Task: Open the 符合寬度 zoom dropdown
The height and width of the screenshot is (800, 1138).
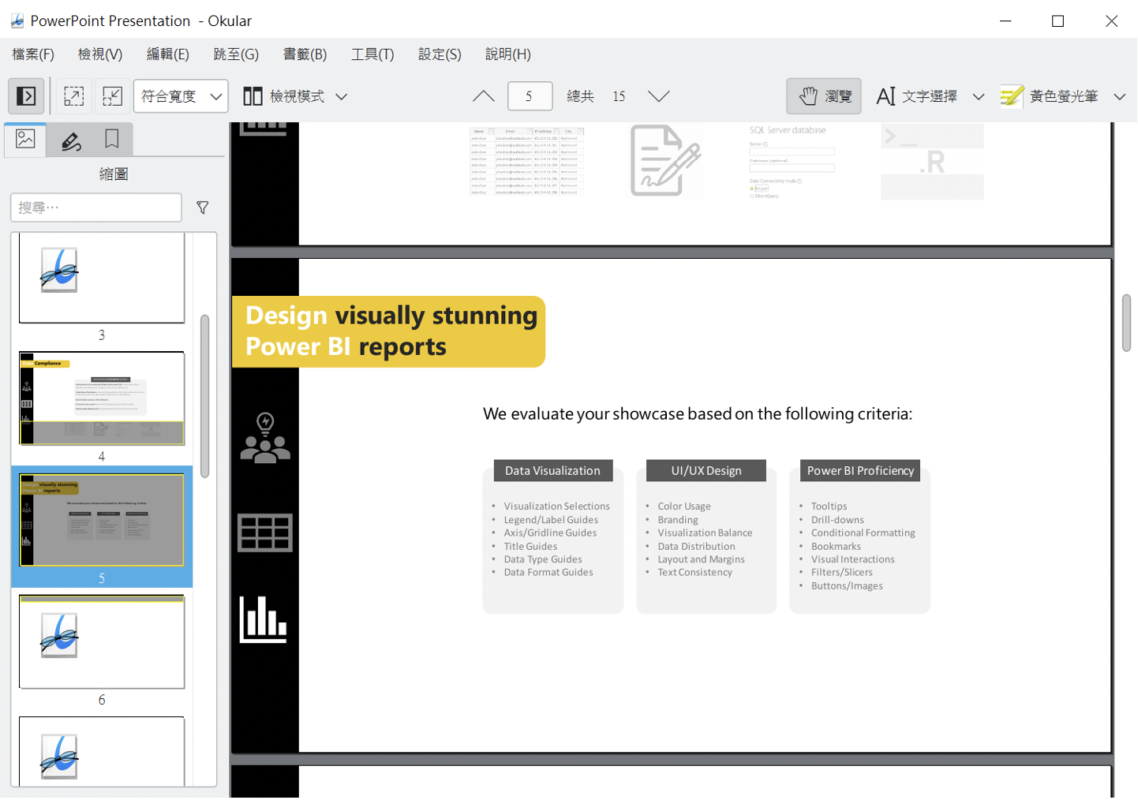Action: 181,96
